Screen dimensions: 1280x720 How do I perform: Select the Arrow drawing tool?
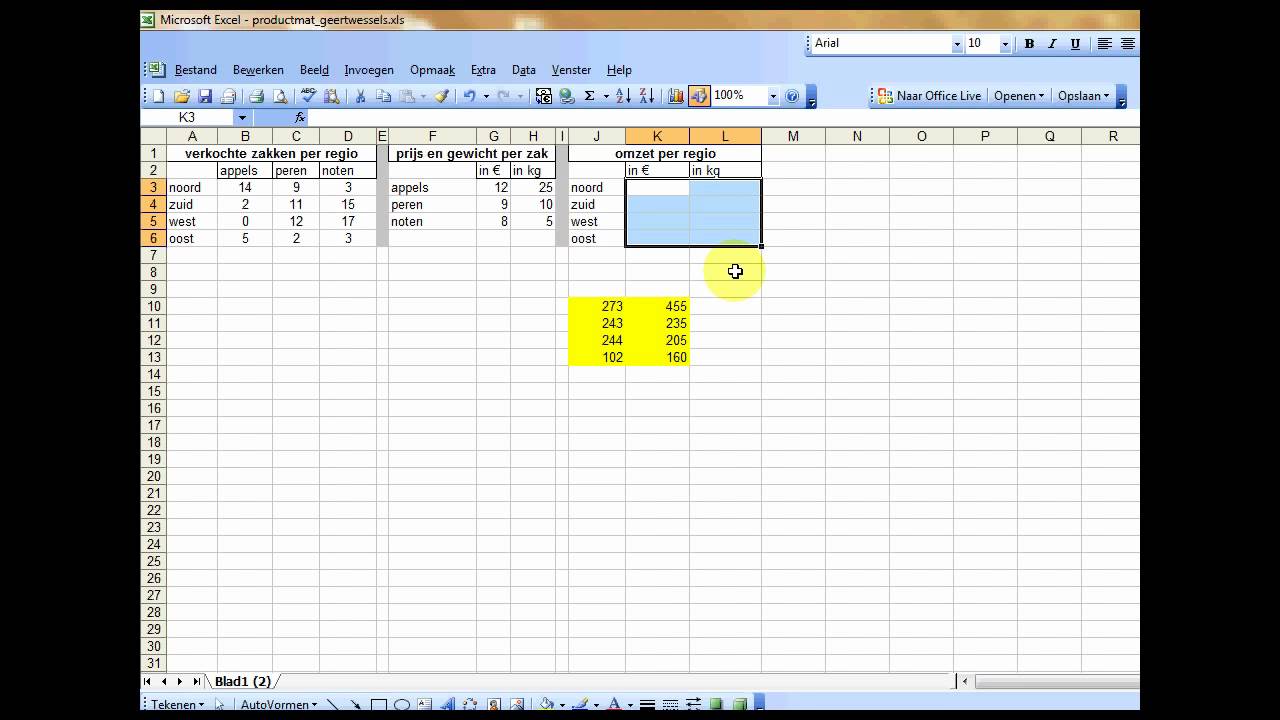click(x=356, y=705)
